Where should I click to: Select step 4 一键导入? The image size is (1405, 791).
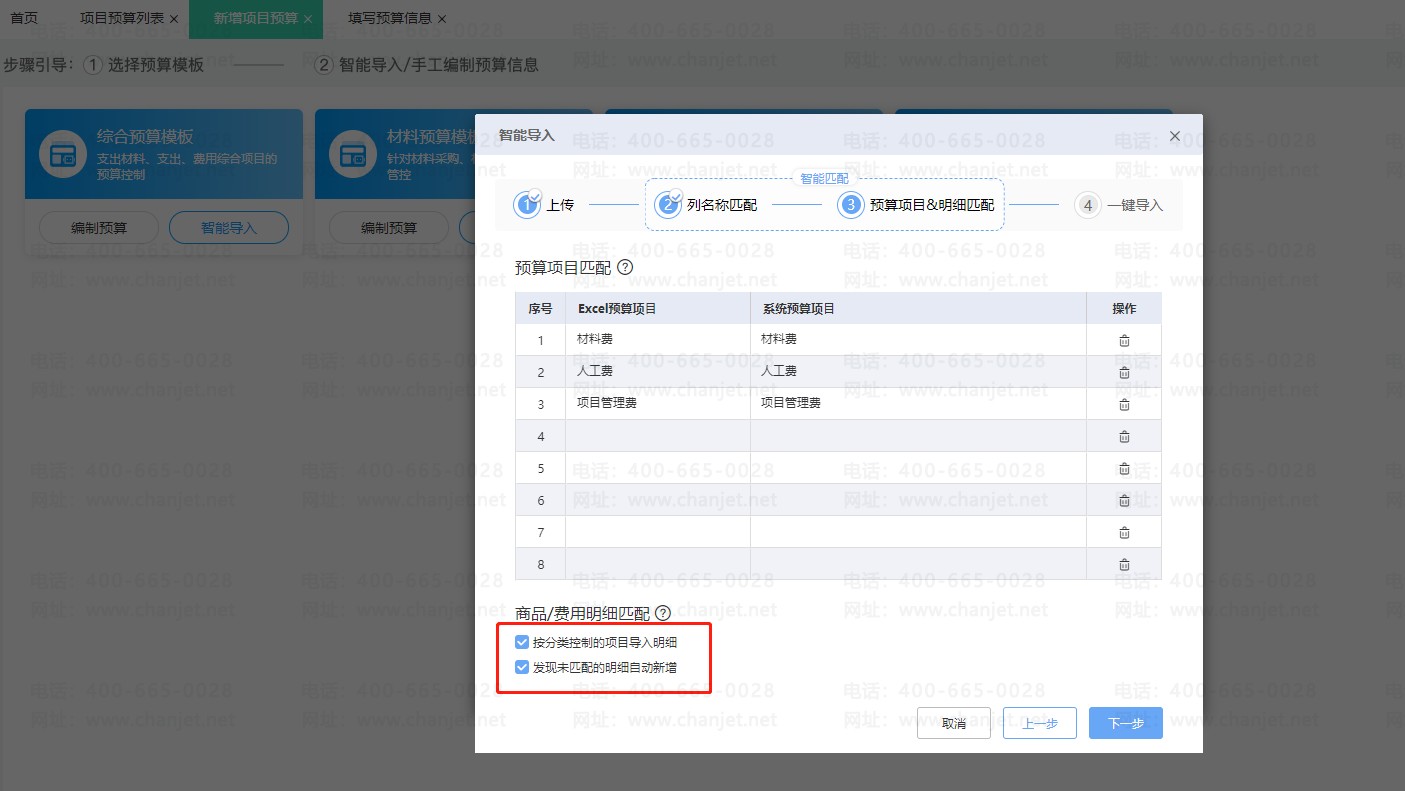1119,205
